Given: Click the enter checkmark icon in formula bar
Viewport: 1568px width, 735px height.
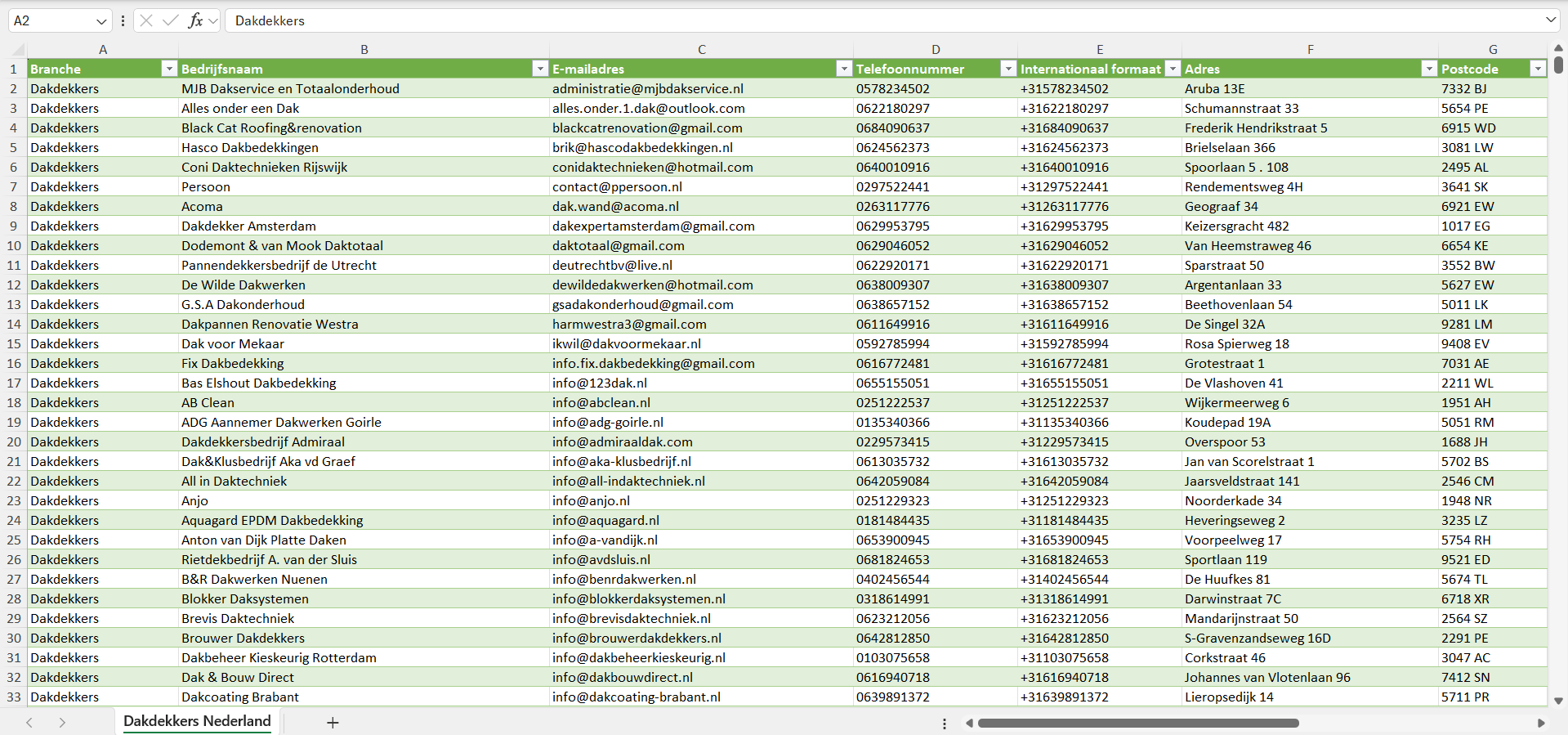Looking at the screenshot, I should [171, 20].
